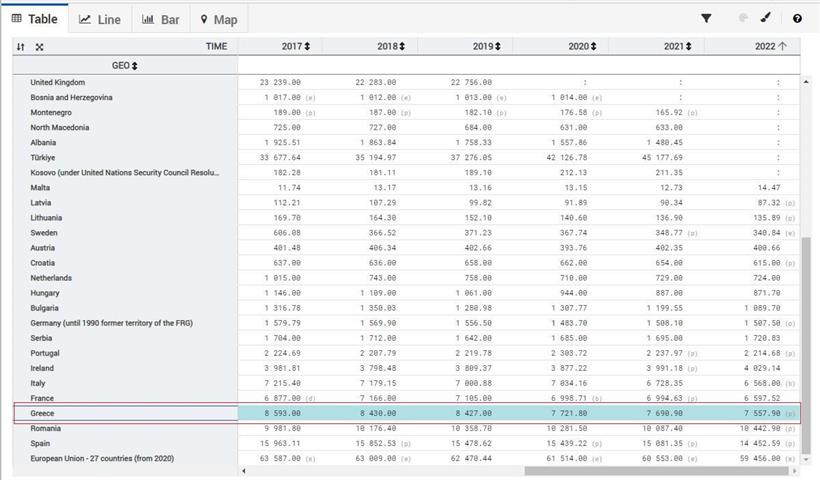This screenshot has width=820, height=480.
Task: Sort by the 2022 column arrow
Action: (782, 46)
